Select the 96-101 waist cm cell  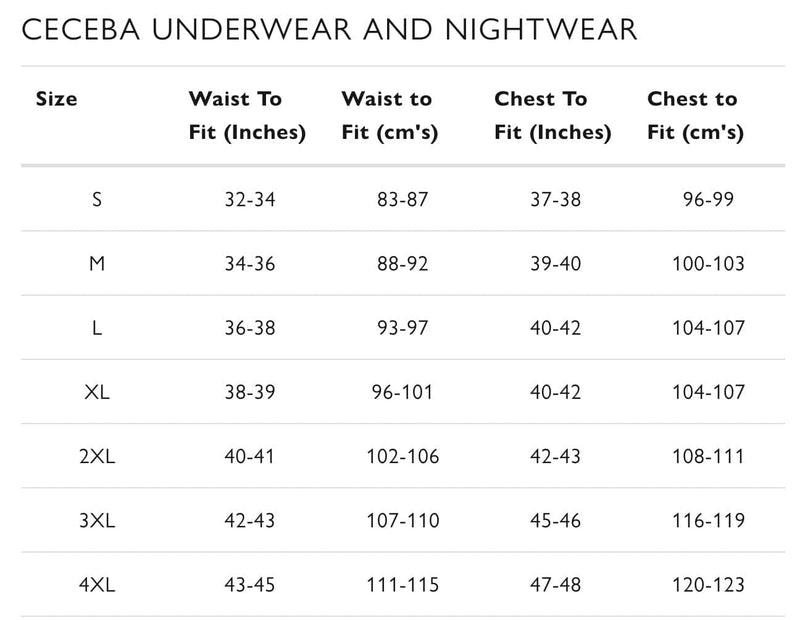403,392
